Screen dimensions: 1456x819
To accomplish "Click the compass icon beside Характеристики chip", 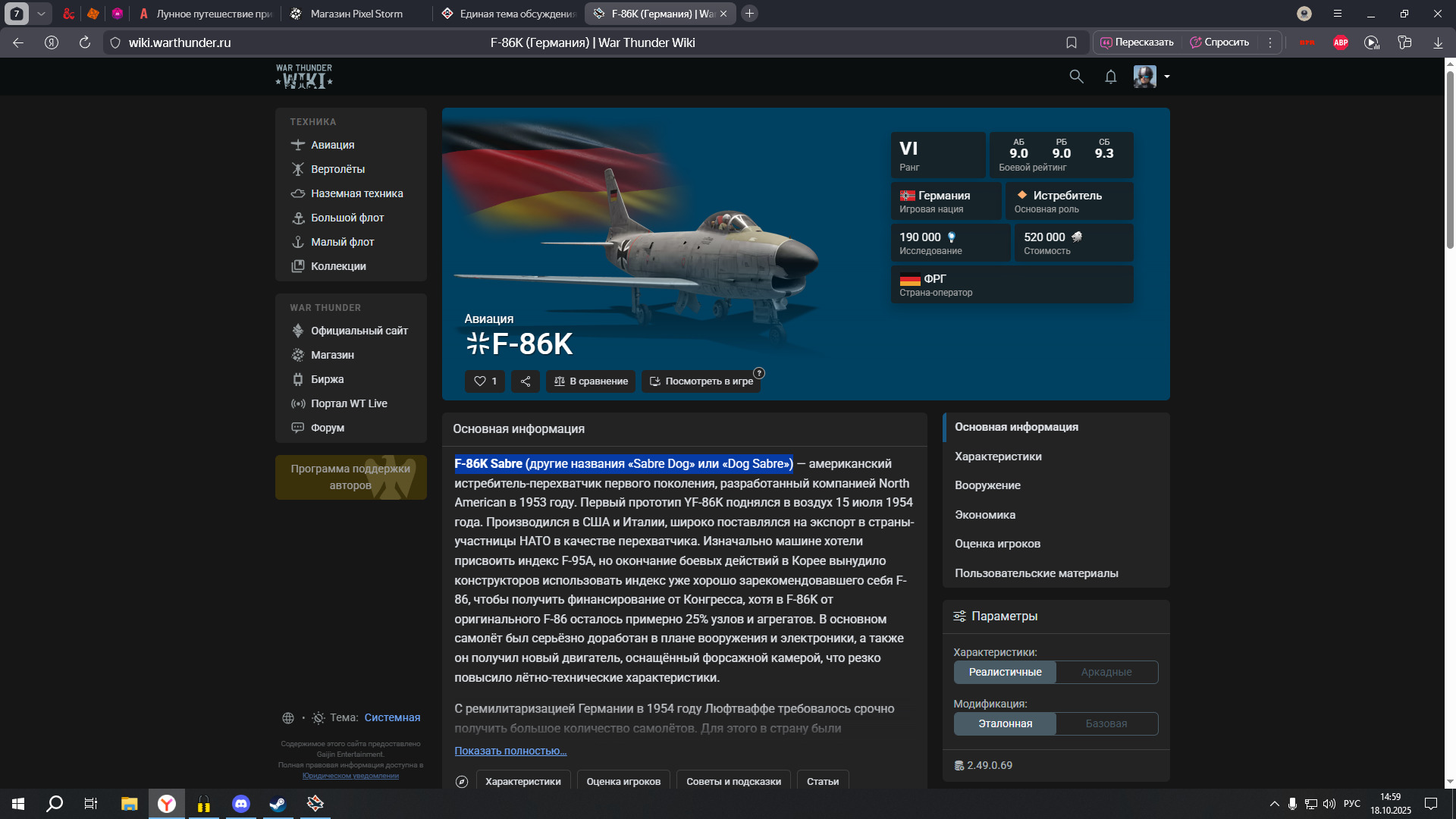I will (462, 781).
